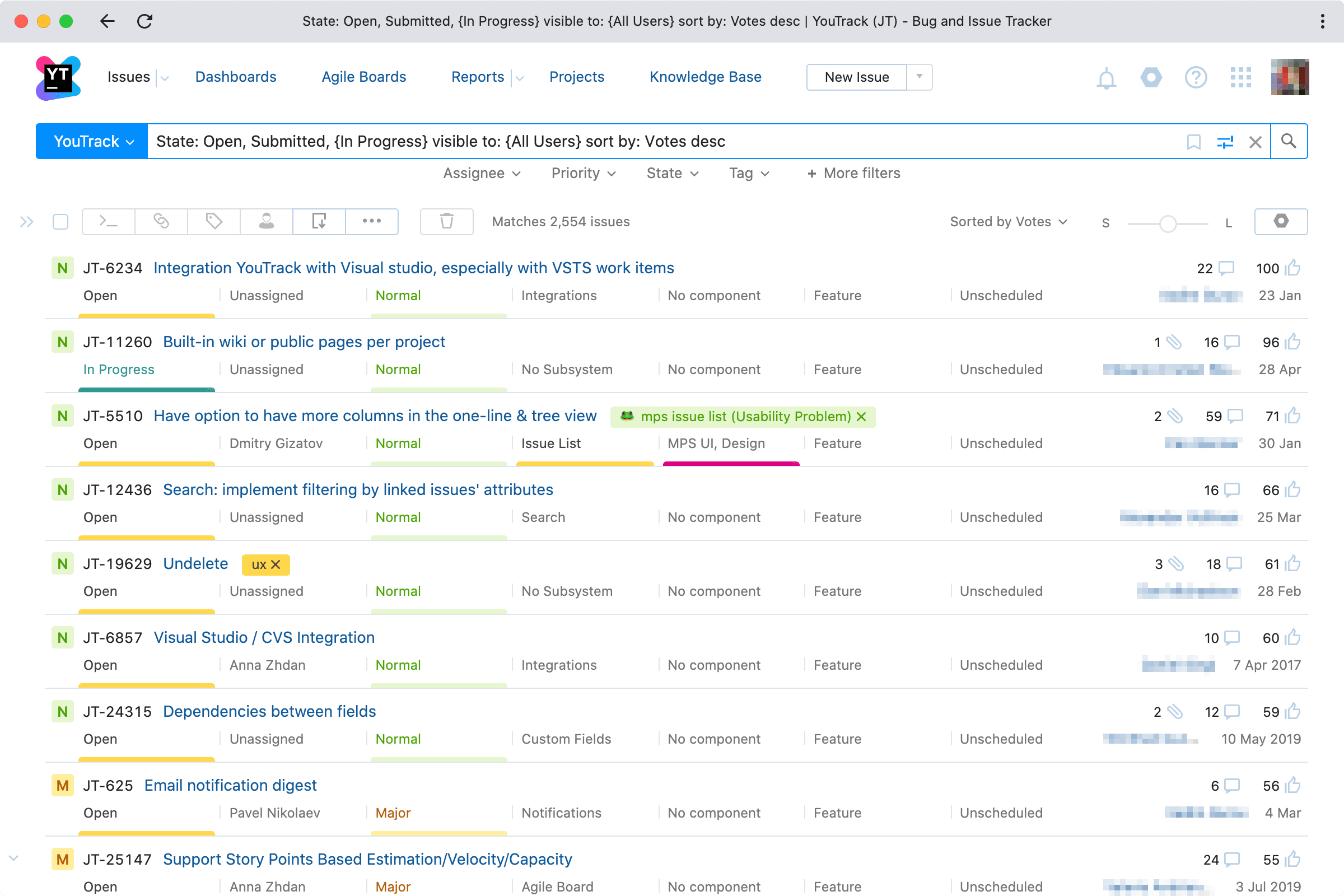The height and width of the screenshot is (896, 1344).
Task: Open the administration hexagon settings menu
Action: (1151, 77)
